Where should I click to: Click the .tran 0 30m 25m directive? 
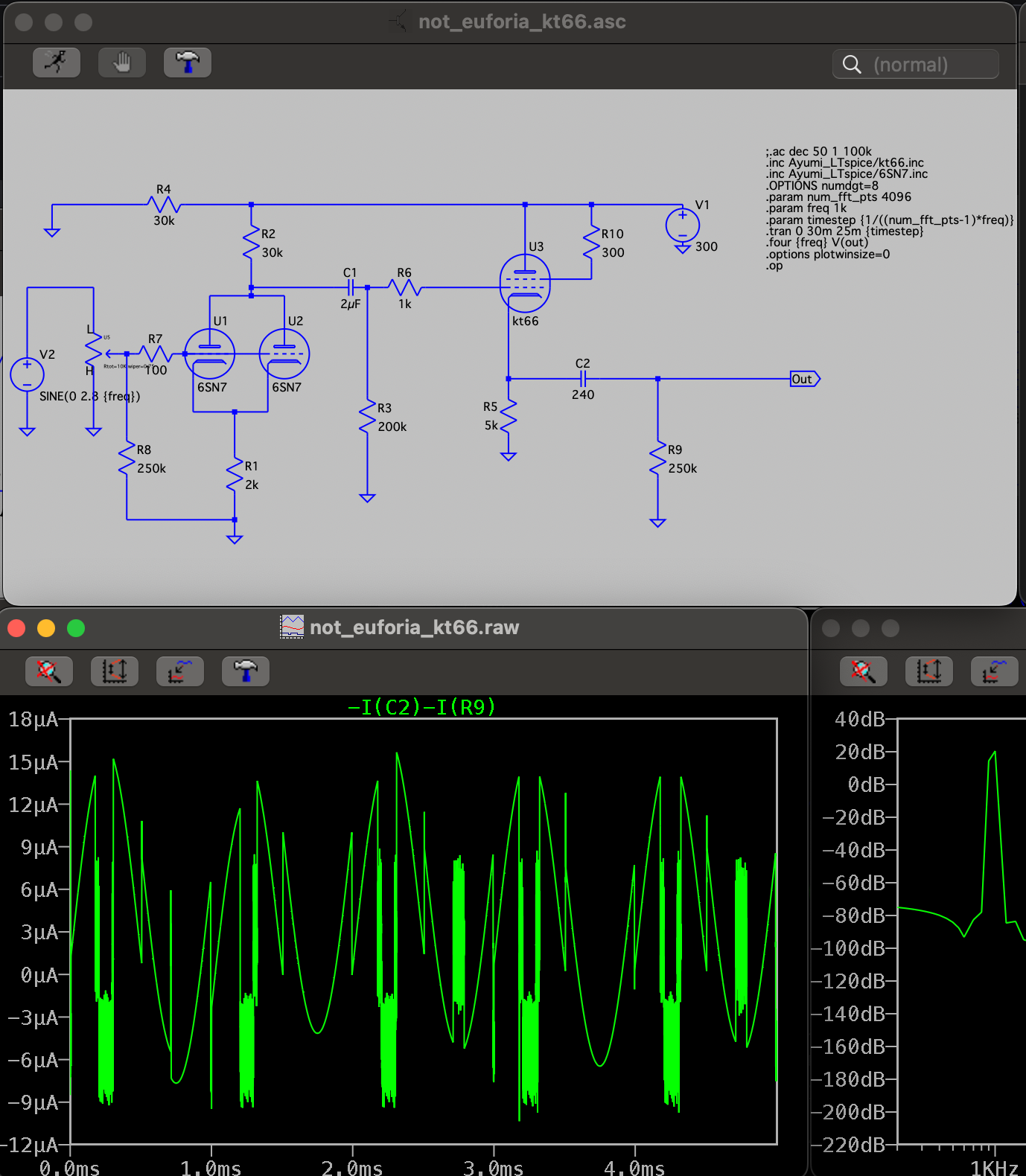click(x=844, y=231)
